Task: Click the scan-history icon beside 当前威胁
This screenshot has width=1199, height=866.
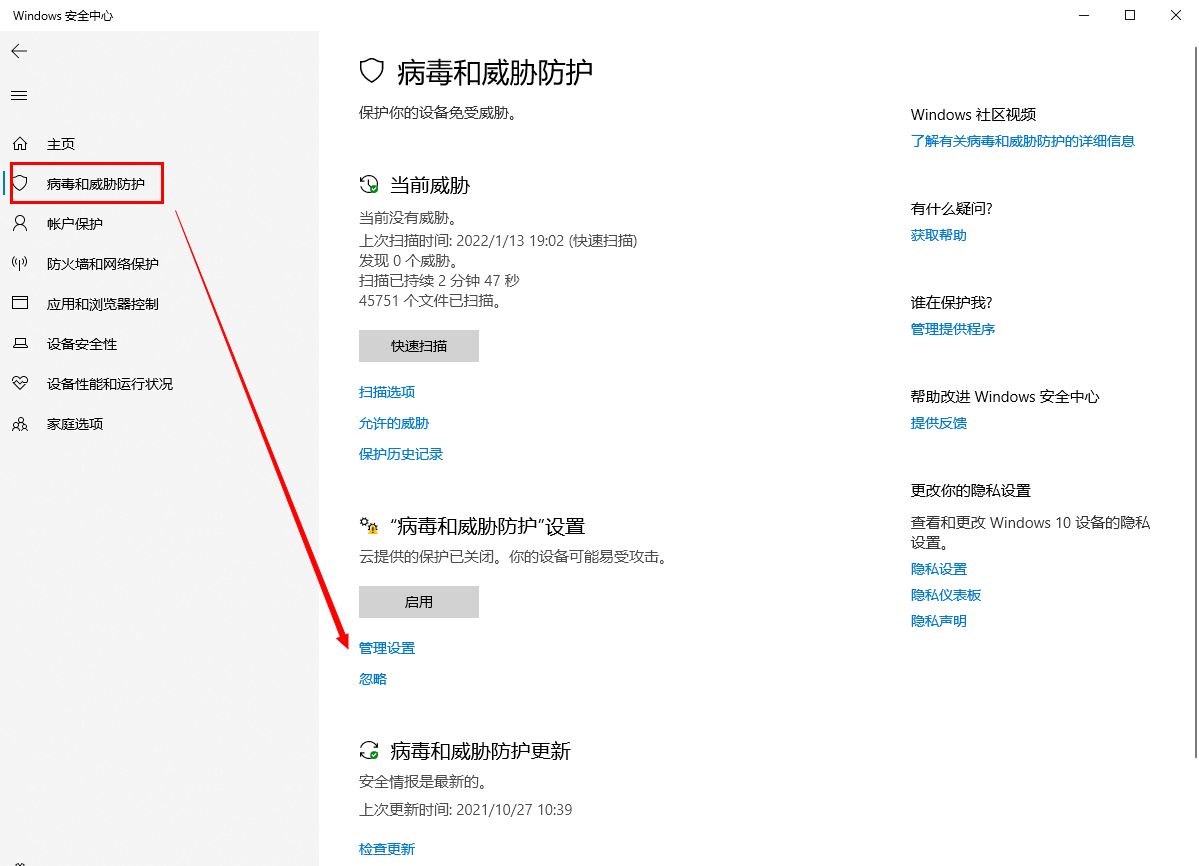Action: coord(369,184)
